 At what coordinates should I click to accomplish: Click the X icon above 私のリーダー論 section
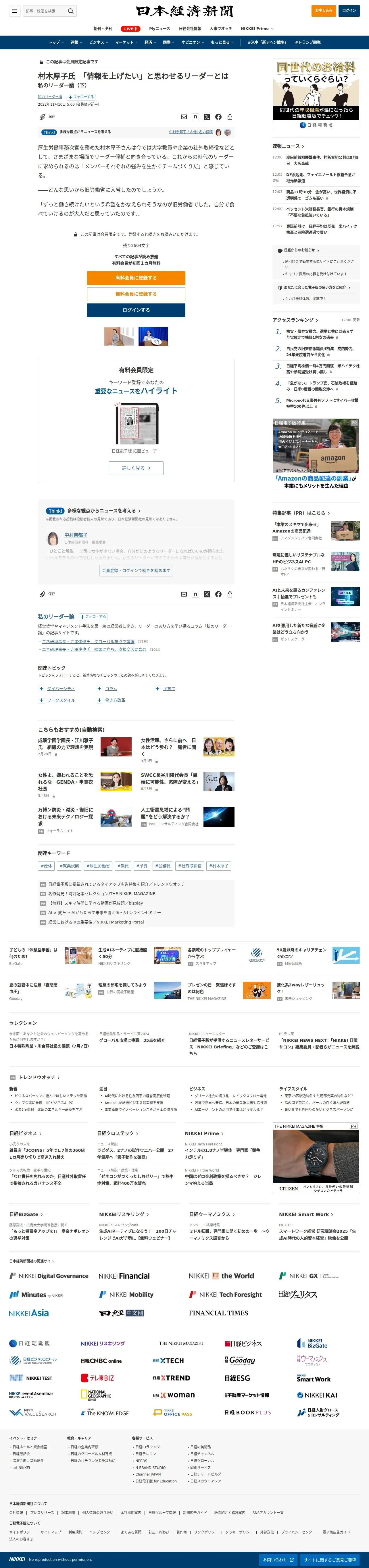tap(207, 594)
